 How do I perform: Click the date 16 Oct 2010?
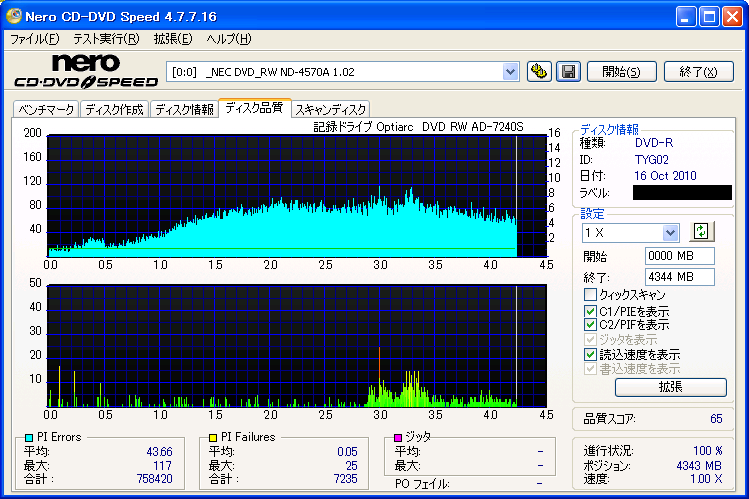click(665, 176)
